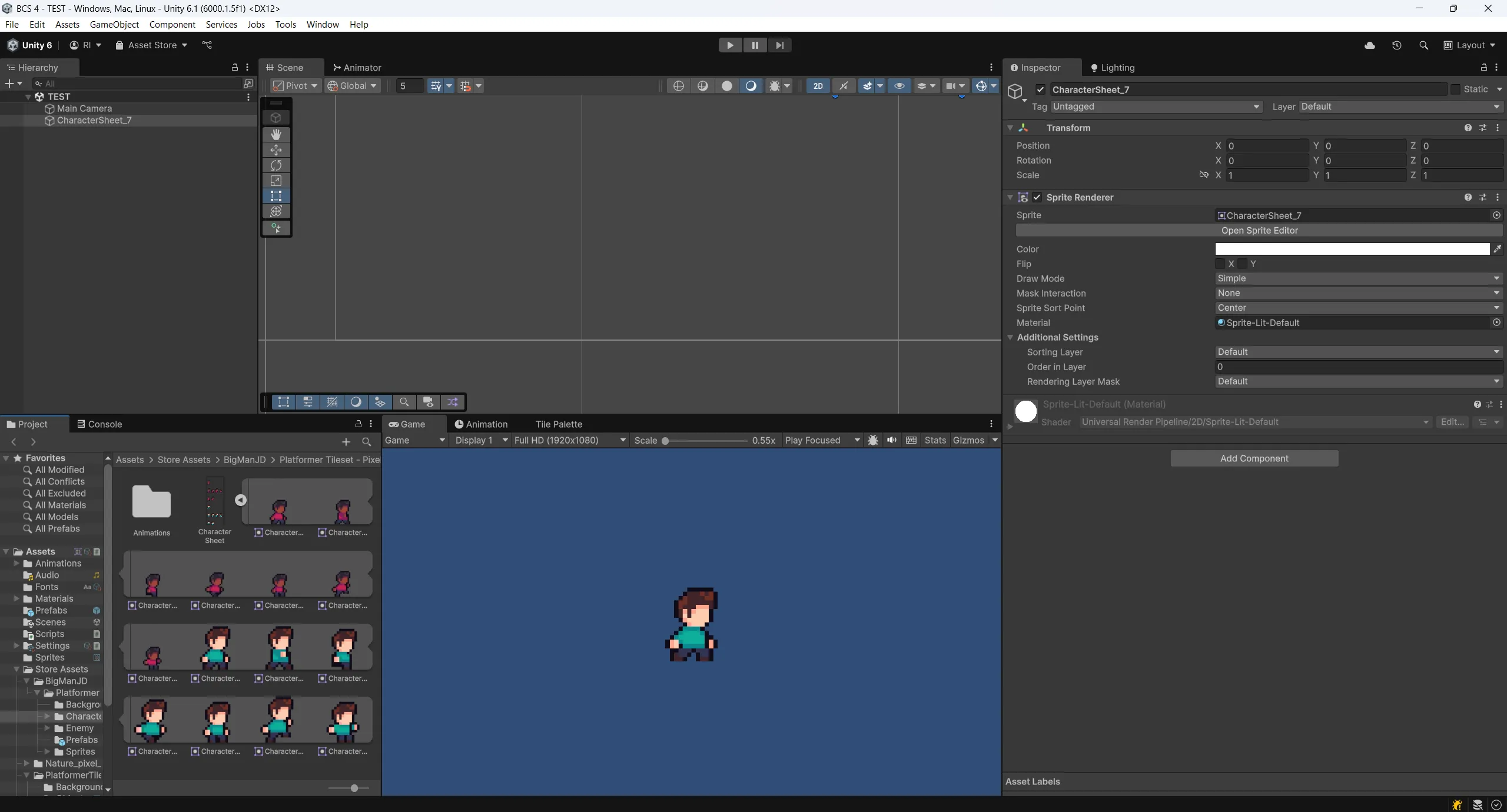The height and width of the screenshot is (812, 1507).
Task: Open the Asset Store button
Action: tap(151, 45)
